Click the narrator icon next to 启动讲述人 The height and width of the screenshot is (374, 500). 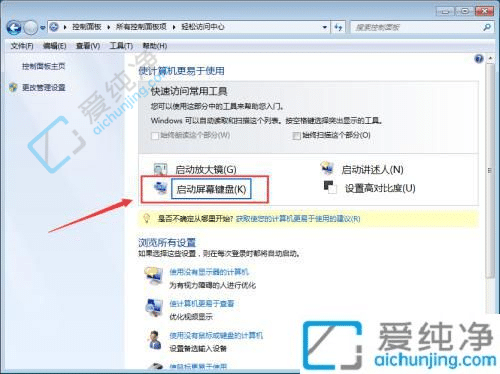327,168
